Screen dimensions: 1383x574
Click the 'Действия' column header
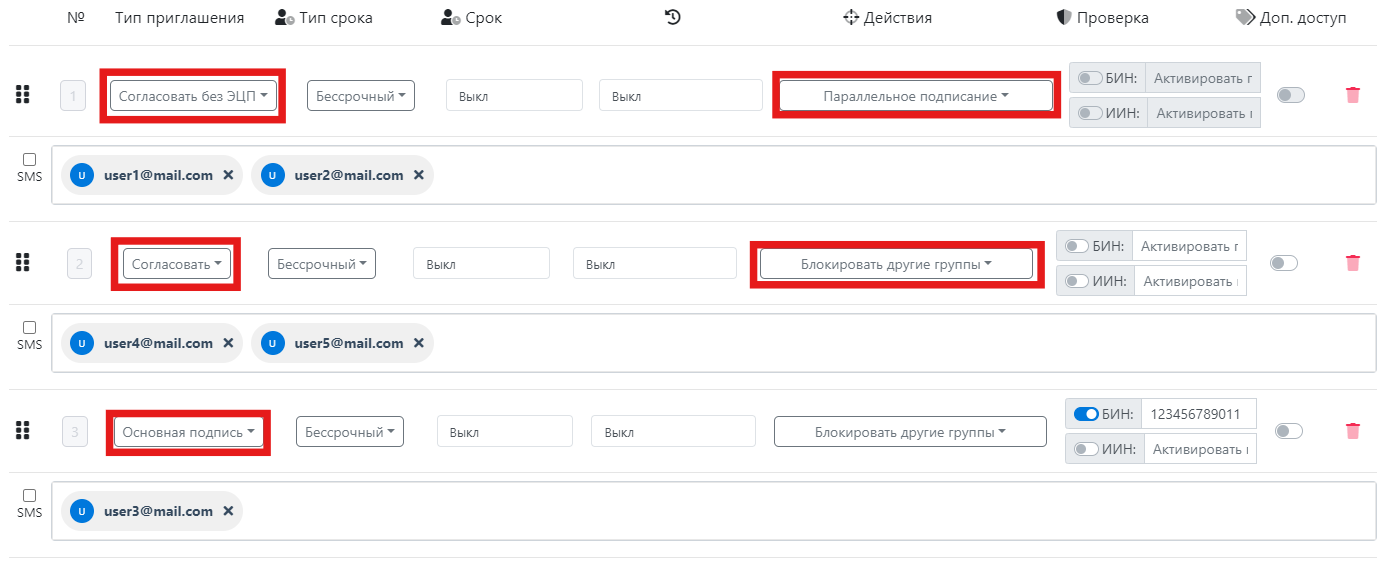coord(887,18)
